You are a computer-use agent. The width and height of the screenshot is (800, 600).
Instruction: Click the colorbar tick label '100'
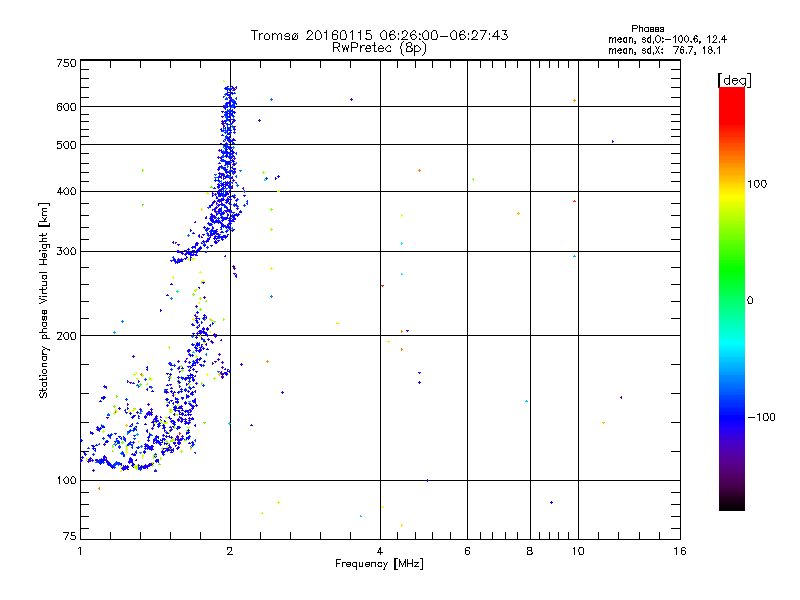click(757, 184)
